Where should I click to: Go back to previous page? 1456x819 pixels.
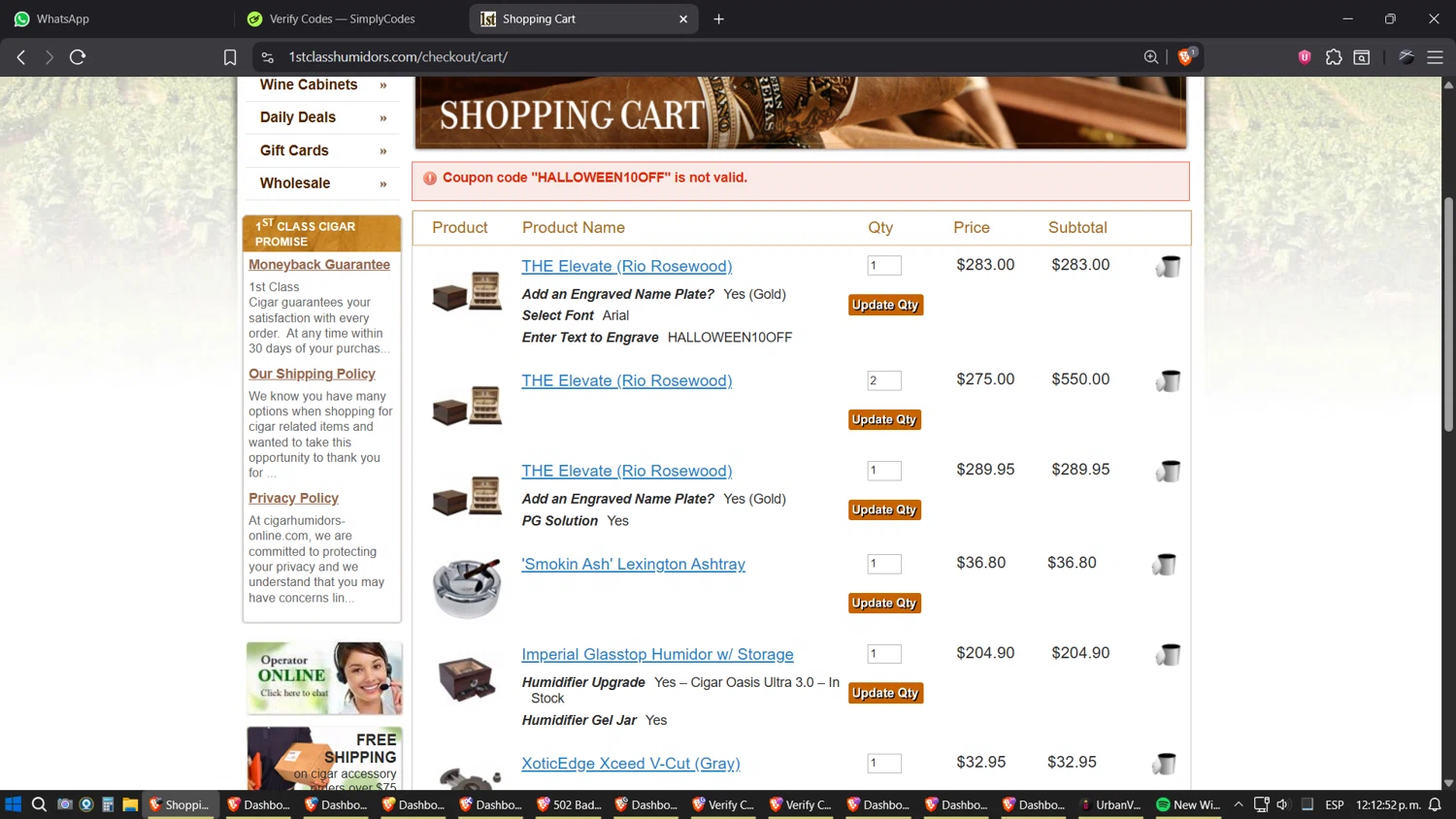[21, 57]
